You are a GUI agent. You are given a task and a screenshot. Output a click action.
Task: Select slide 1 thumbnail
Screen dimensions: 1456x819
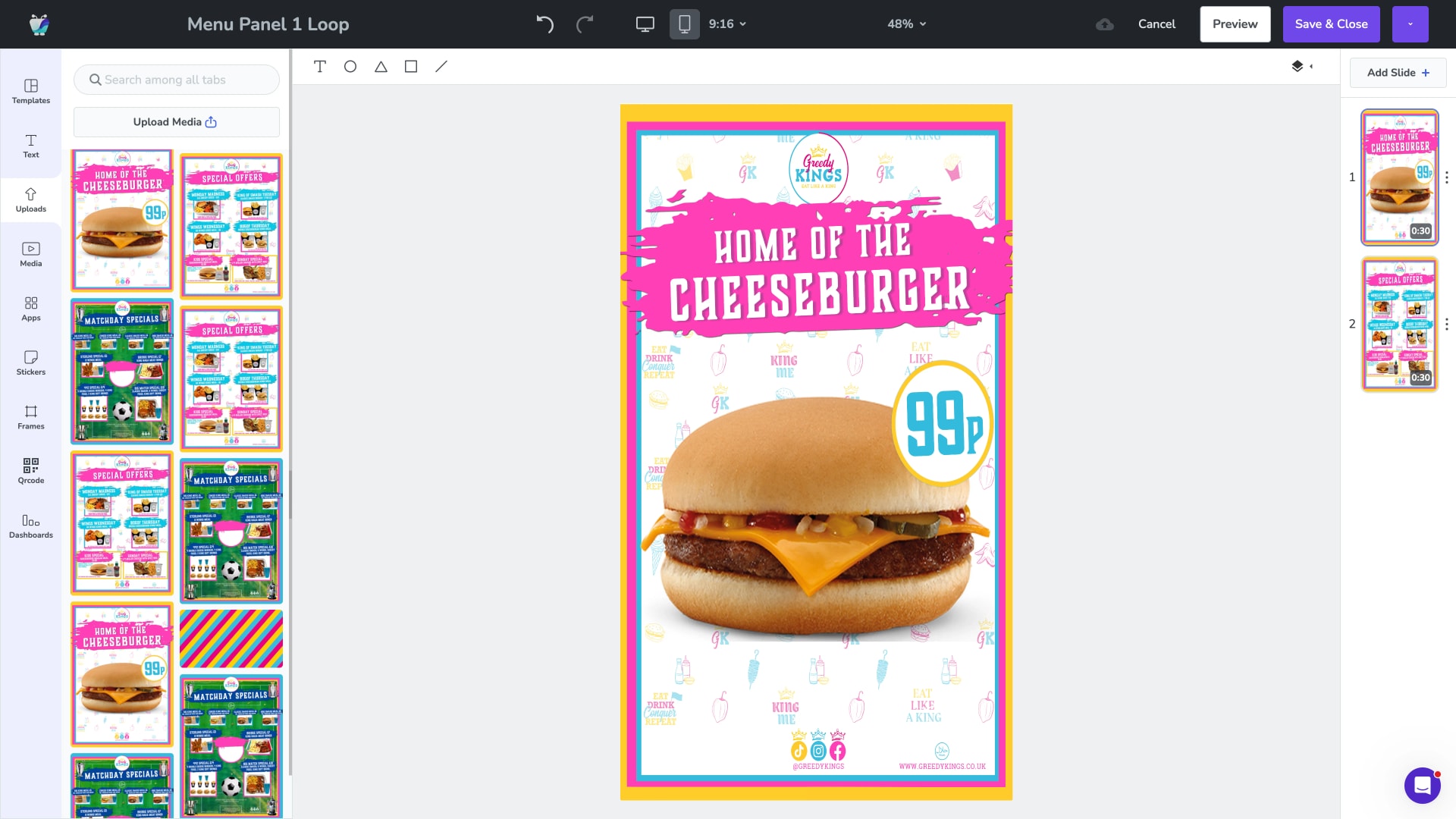click(1400, 177)
